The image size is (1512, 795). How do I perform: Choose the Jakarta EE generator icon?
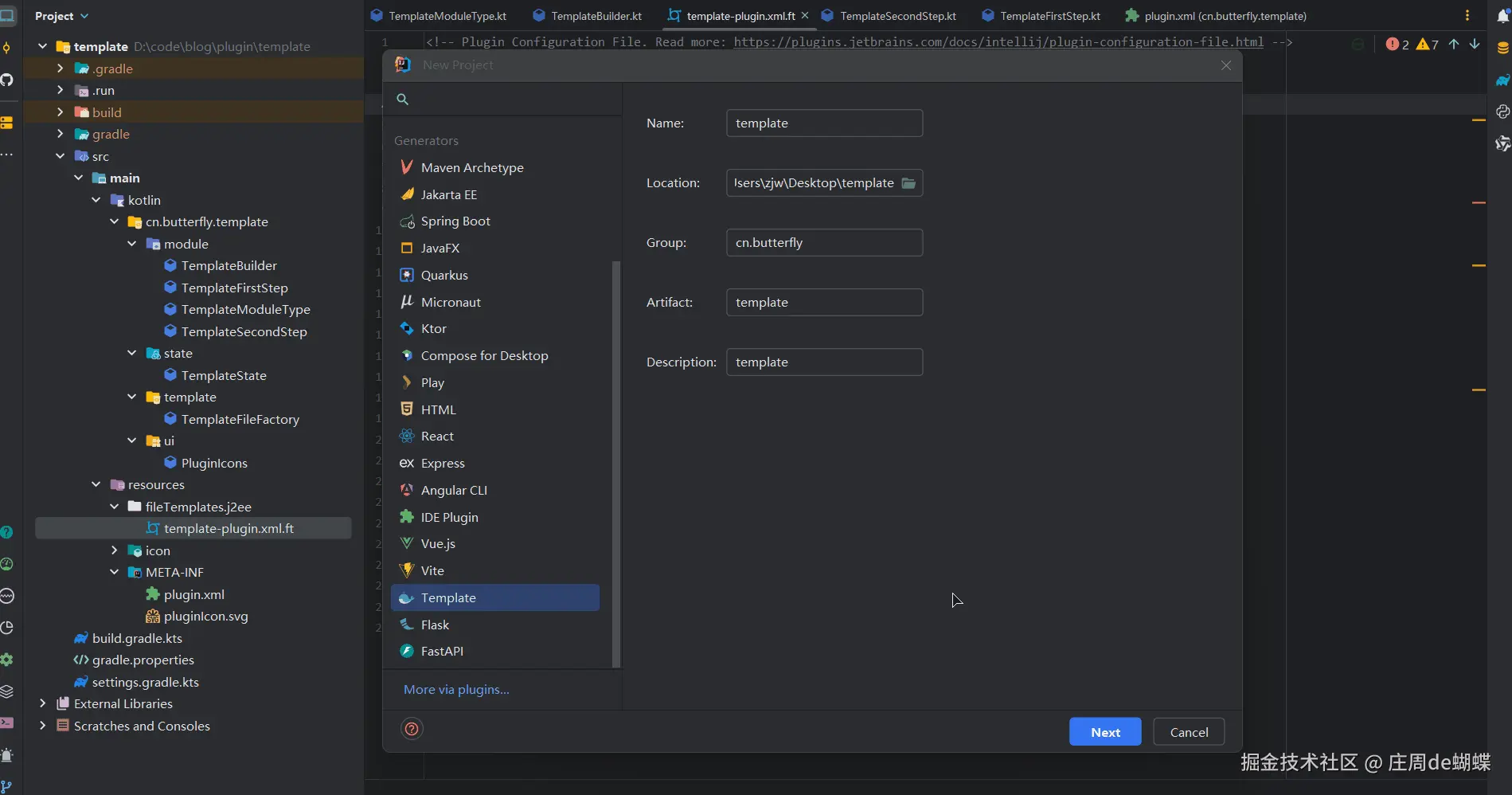(407, 194)
